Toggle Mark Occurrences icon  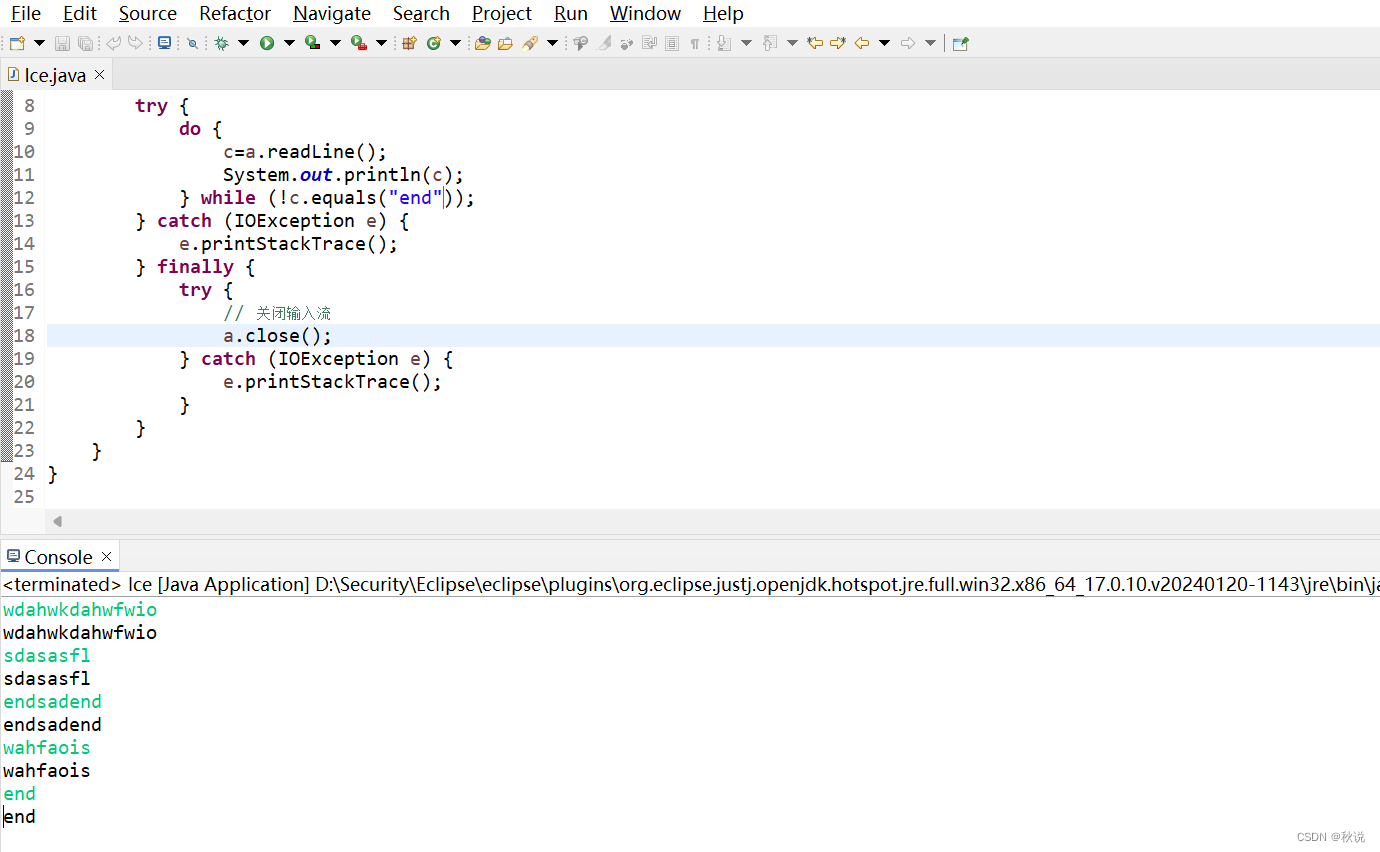tap(580, 43)
